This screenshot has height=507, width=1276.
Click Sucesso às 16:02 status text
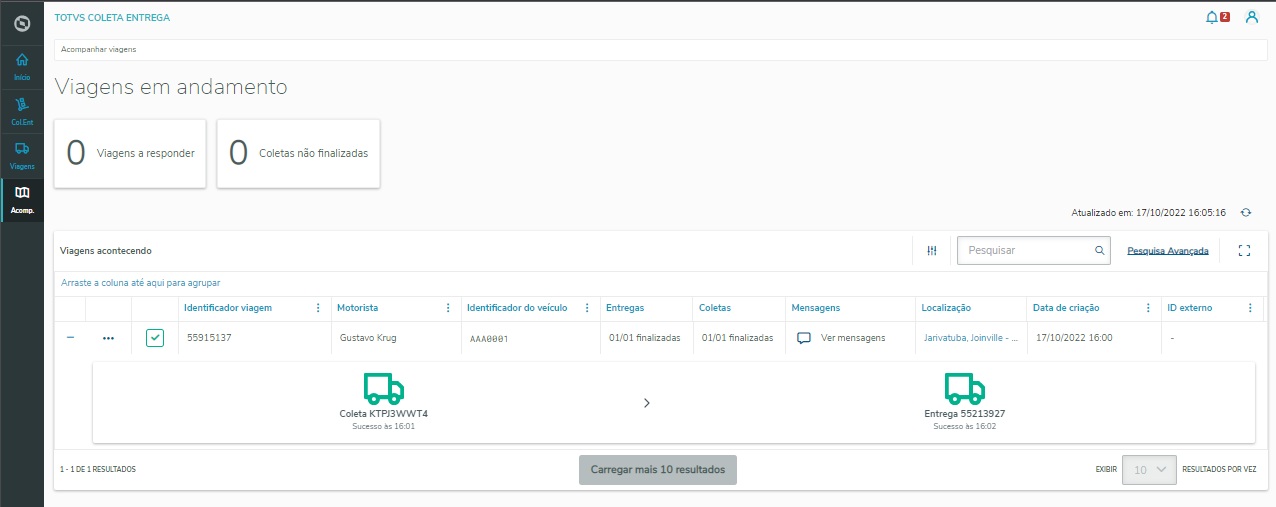click(x=964, y=426)
